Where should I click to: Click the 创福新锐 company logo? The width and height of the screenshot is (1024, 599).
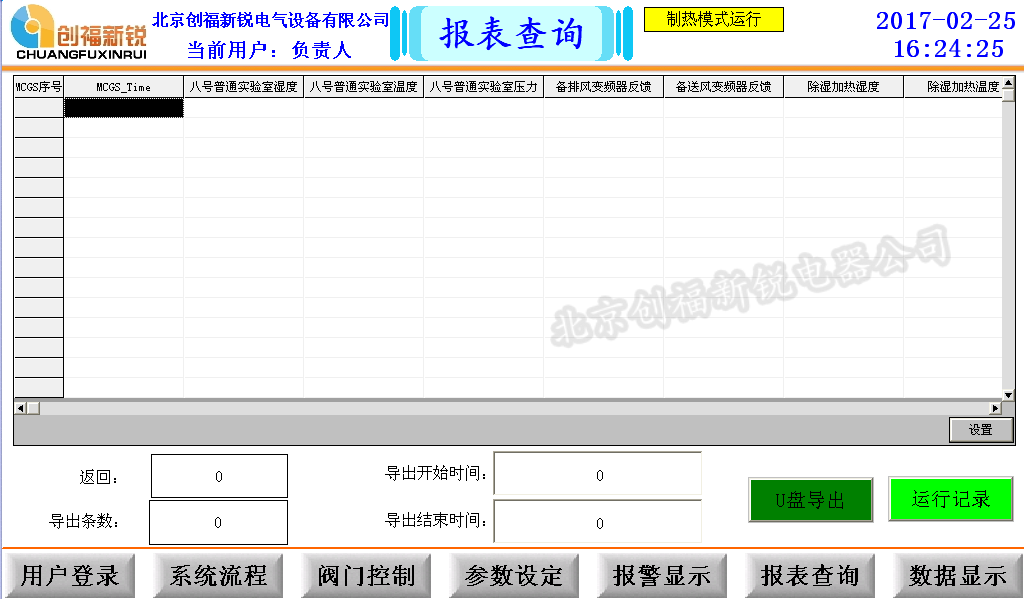(x=79, y=33)
